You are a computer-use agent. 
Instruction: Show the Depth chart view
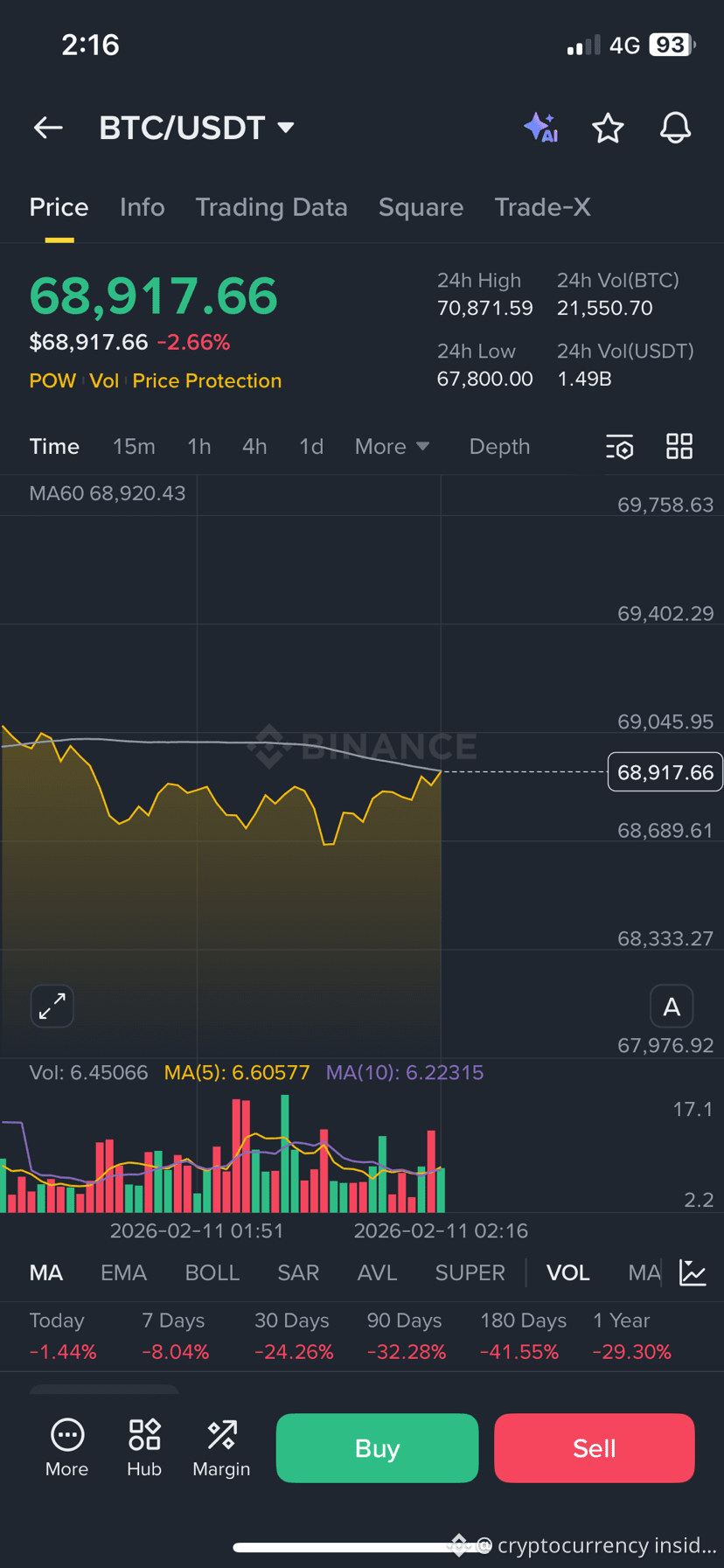(499, 447)
